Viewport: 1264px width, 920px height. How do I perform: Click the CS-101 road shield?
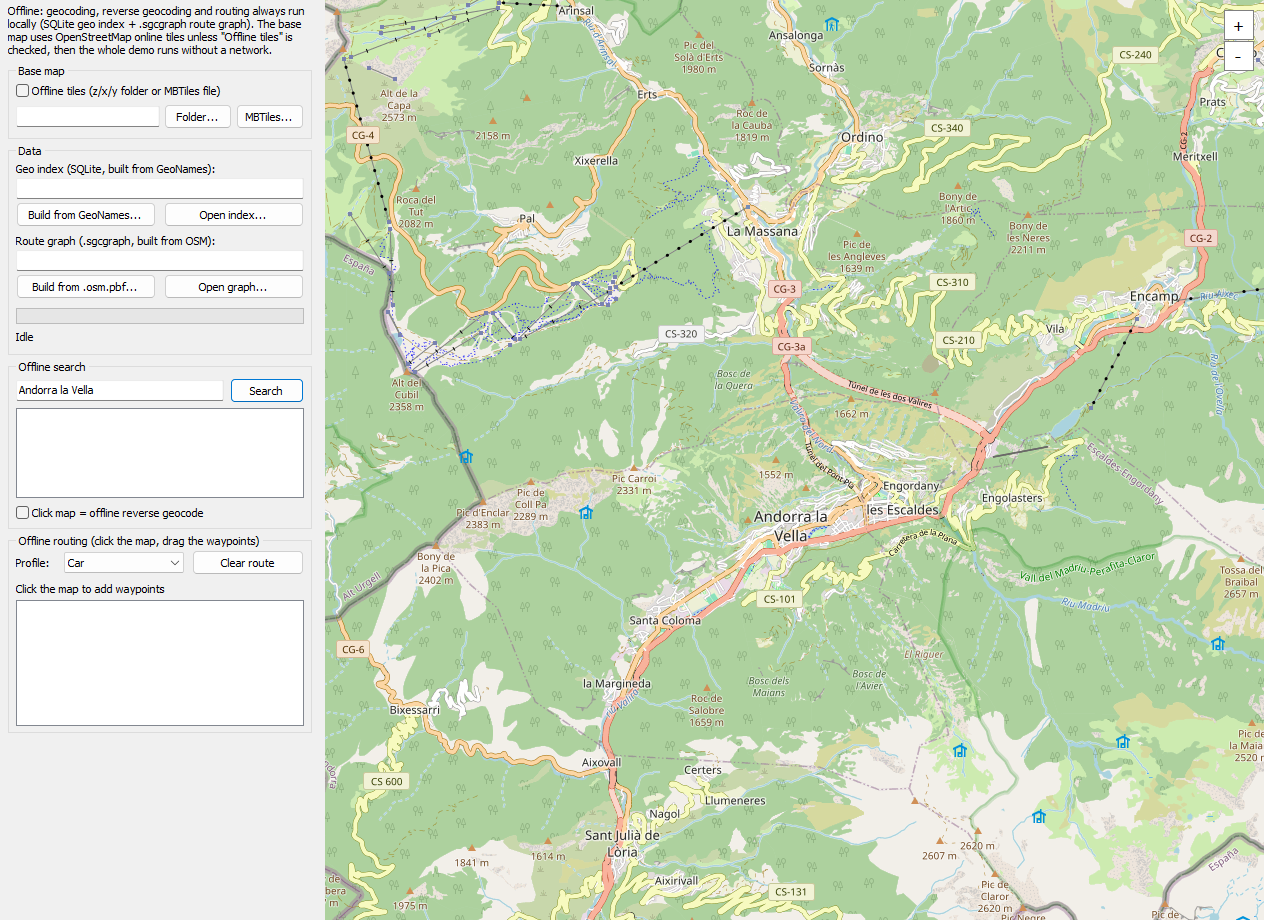point(779,600)
